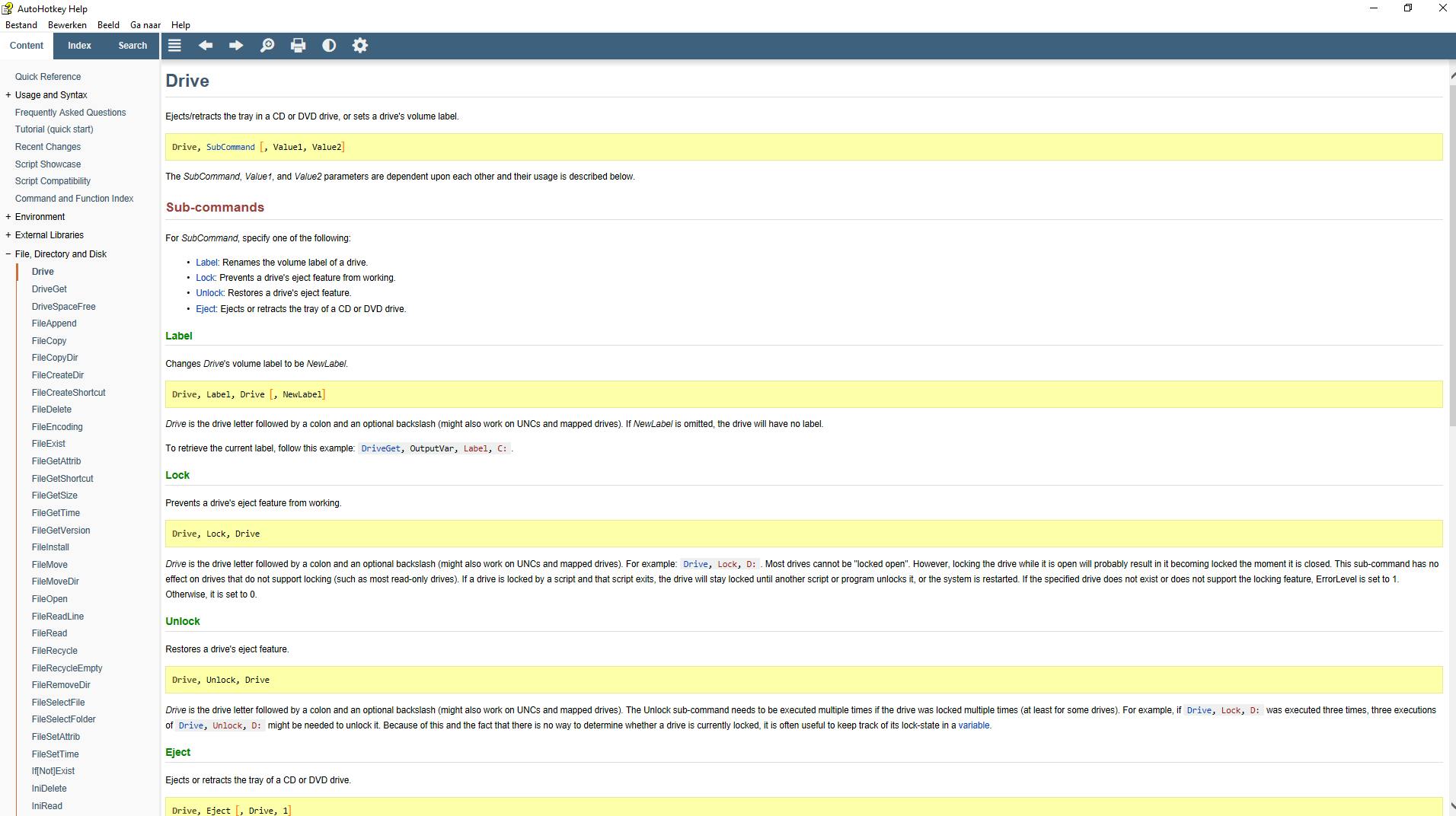Select FileOpen in the sidebar
The height and width of the screenshot is (816, 1456).
coord(49,599)
